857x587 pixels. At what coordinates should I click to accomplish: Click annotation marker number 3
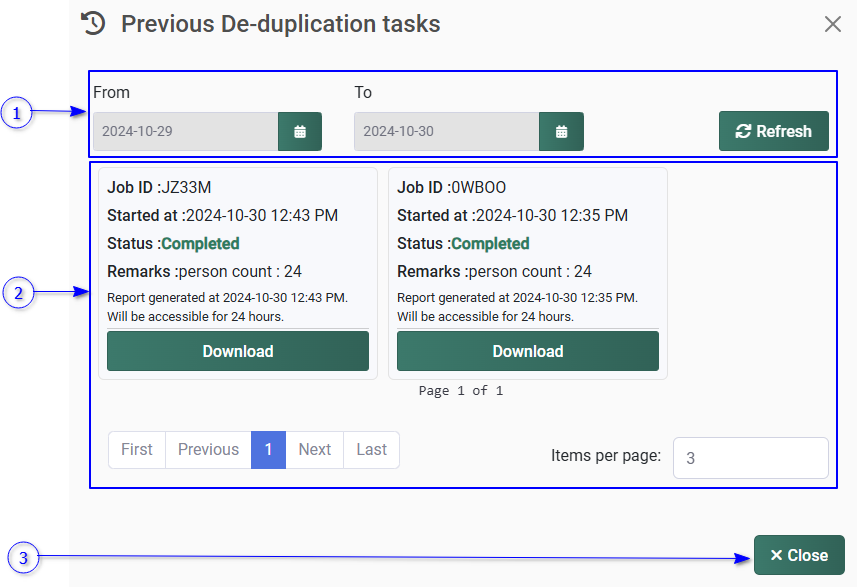coord(22,557)
